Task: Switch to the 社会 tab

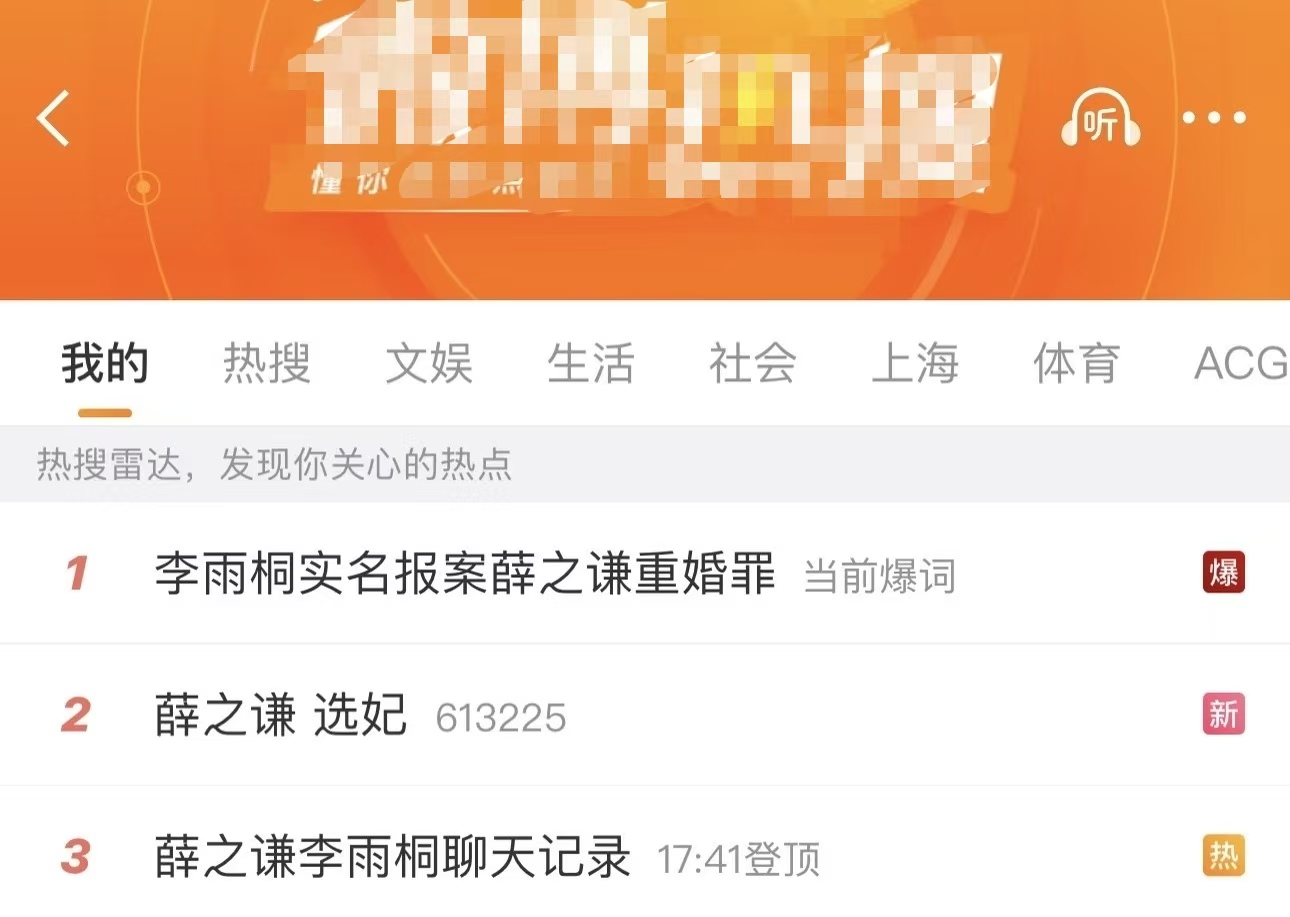Action: point(753,364)
